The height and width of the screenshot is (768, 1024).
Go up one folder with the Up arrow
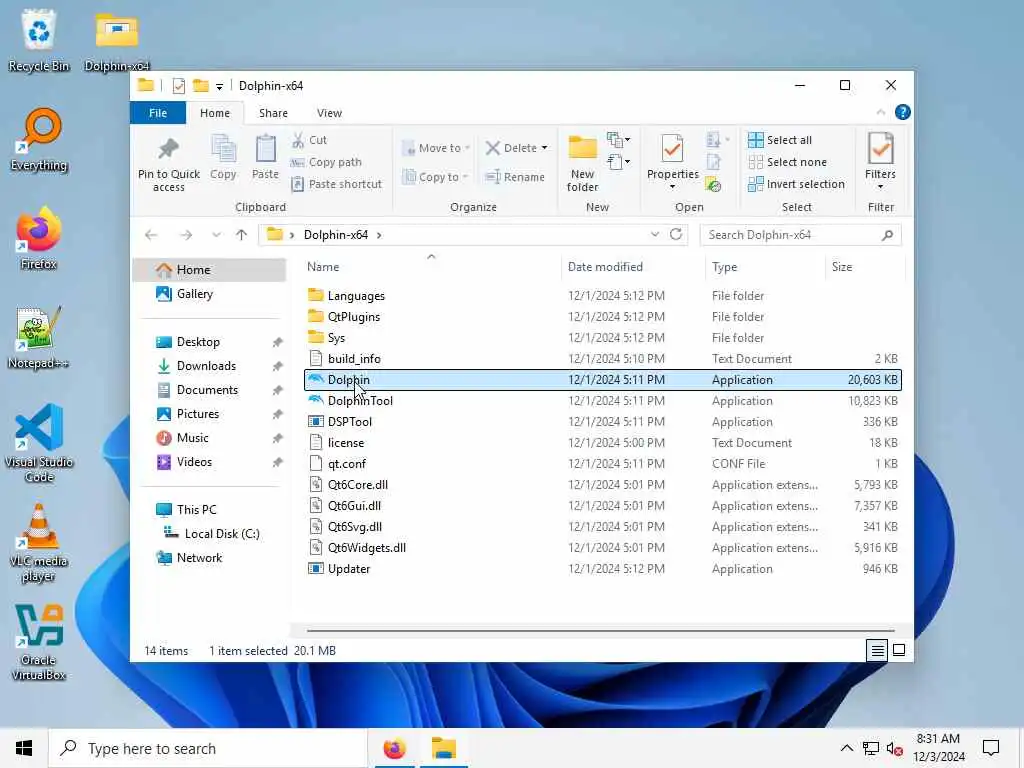pos(242,234)
